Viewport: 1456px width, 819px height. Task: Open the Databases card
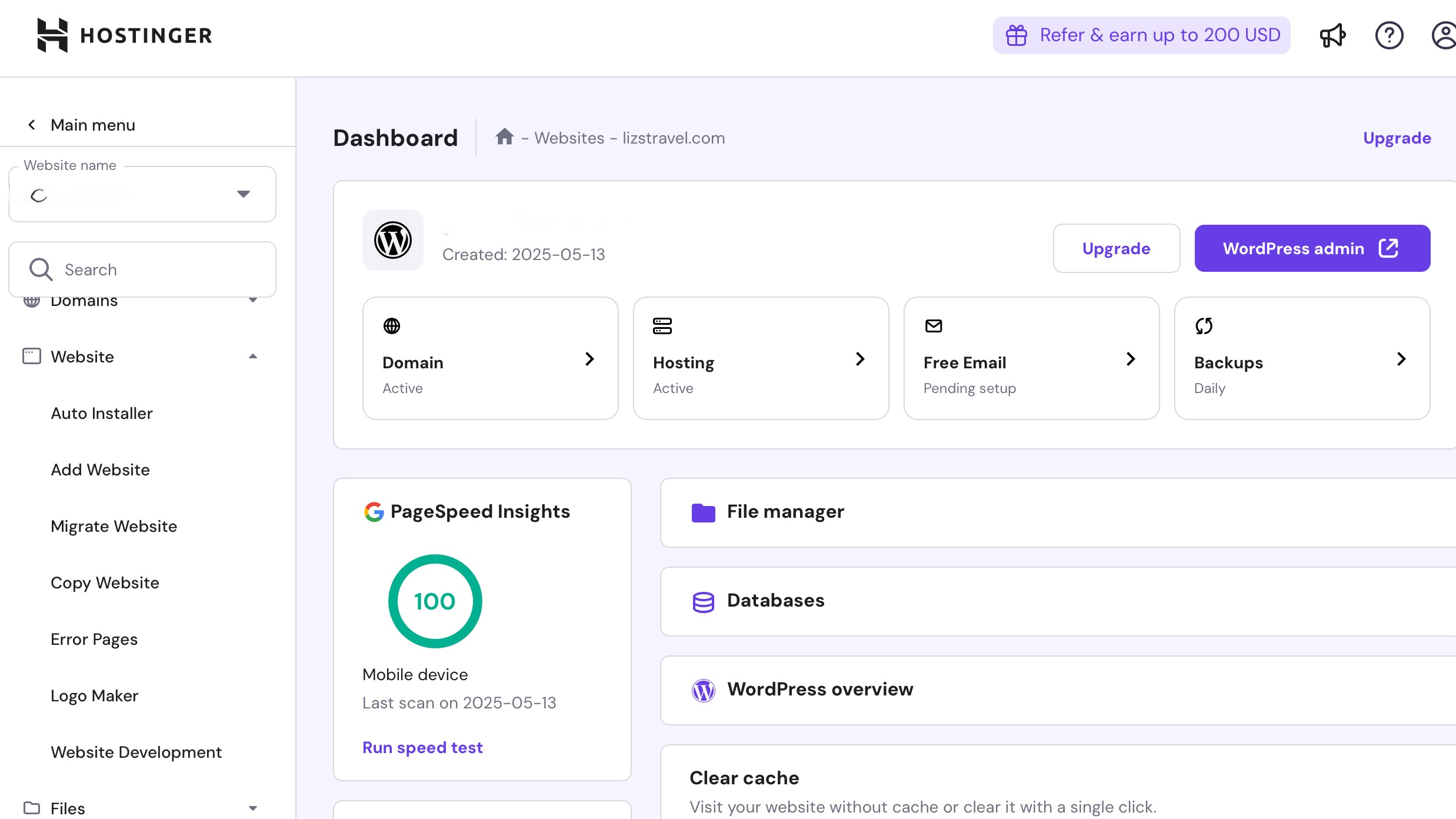1058,601
